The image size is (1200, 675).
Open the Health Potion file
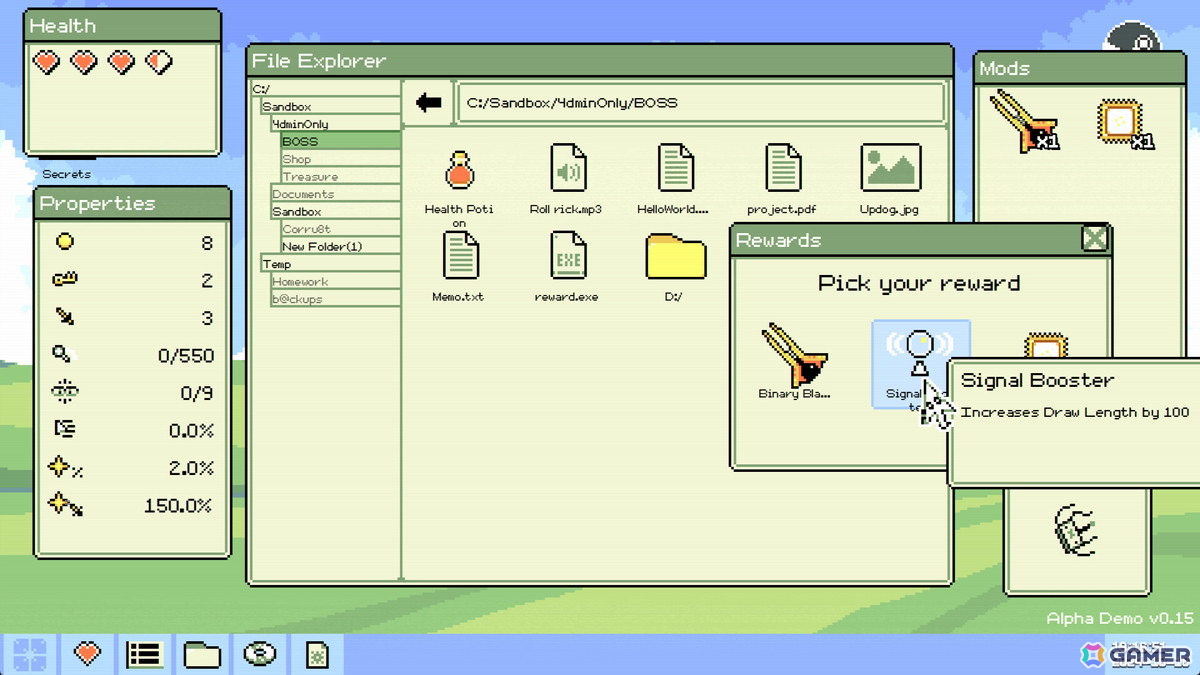459,170
